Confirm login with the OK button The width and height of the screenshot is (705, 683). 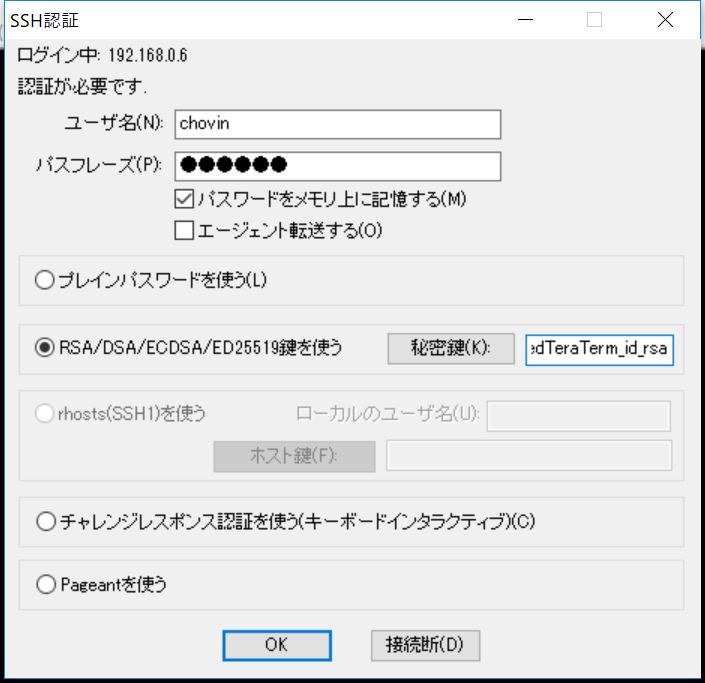277,645
